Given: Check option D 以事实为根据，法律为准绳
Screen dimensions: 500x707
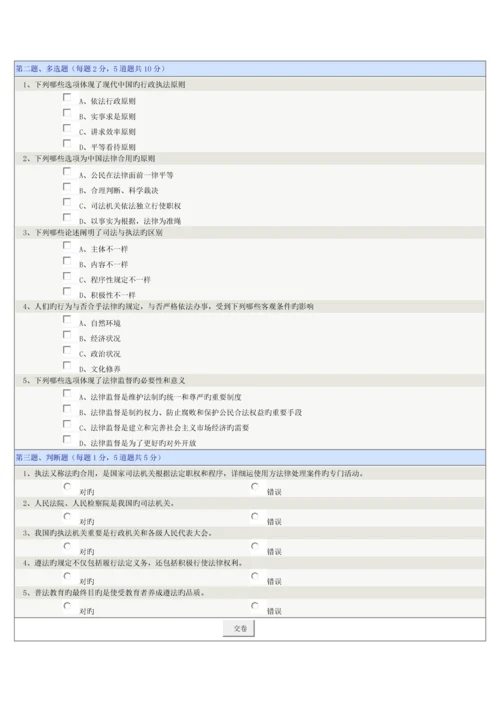Looking at the screenshot, I should [x=67, y=217].
